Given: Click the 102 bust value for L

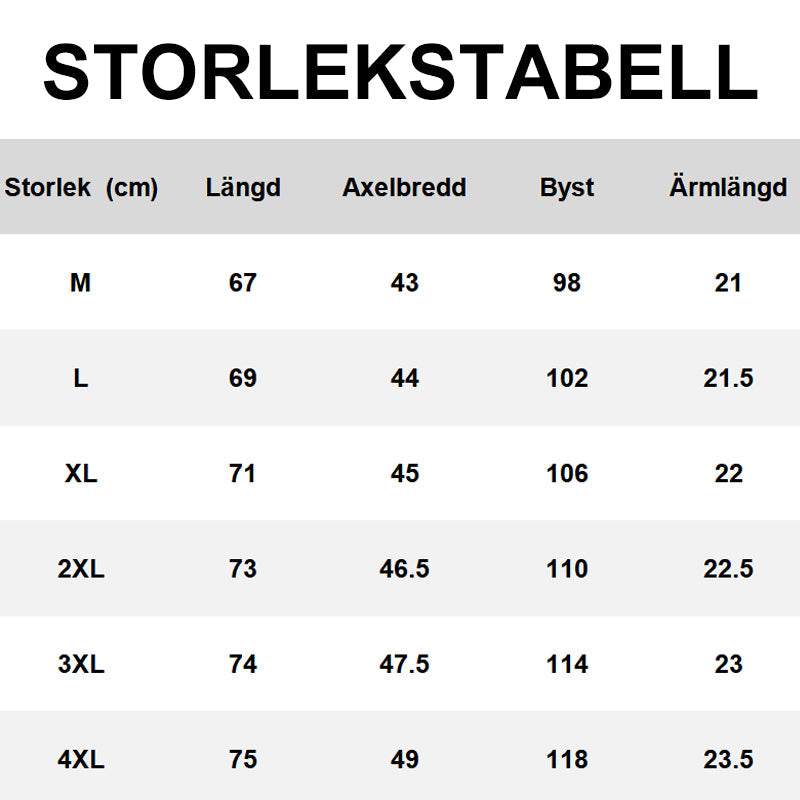Looking at the screenshot, I should click(567, 378).
